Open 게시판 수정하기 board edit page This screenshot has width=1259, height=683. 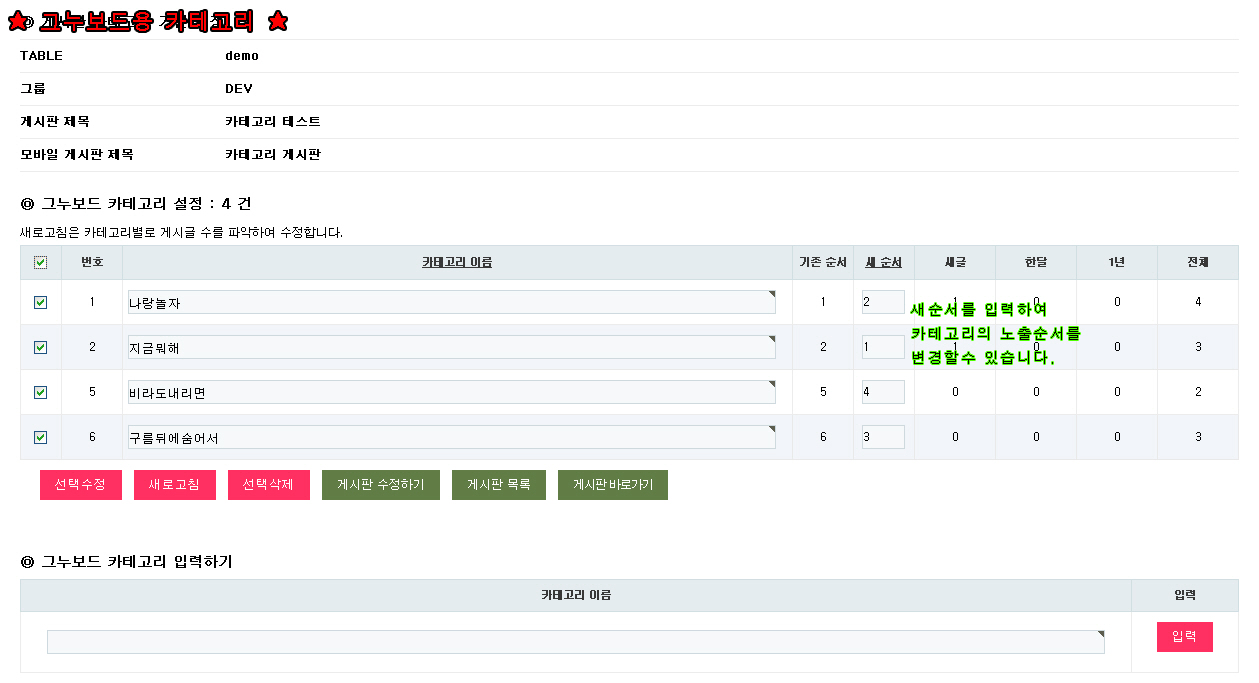(x=380, y=485)
